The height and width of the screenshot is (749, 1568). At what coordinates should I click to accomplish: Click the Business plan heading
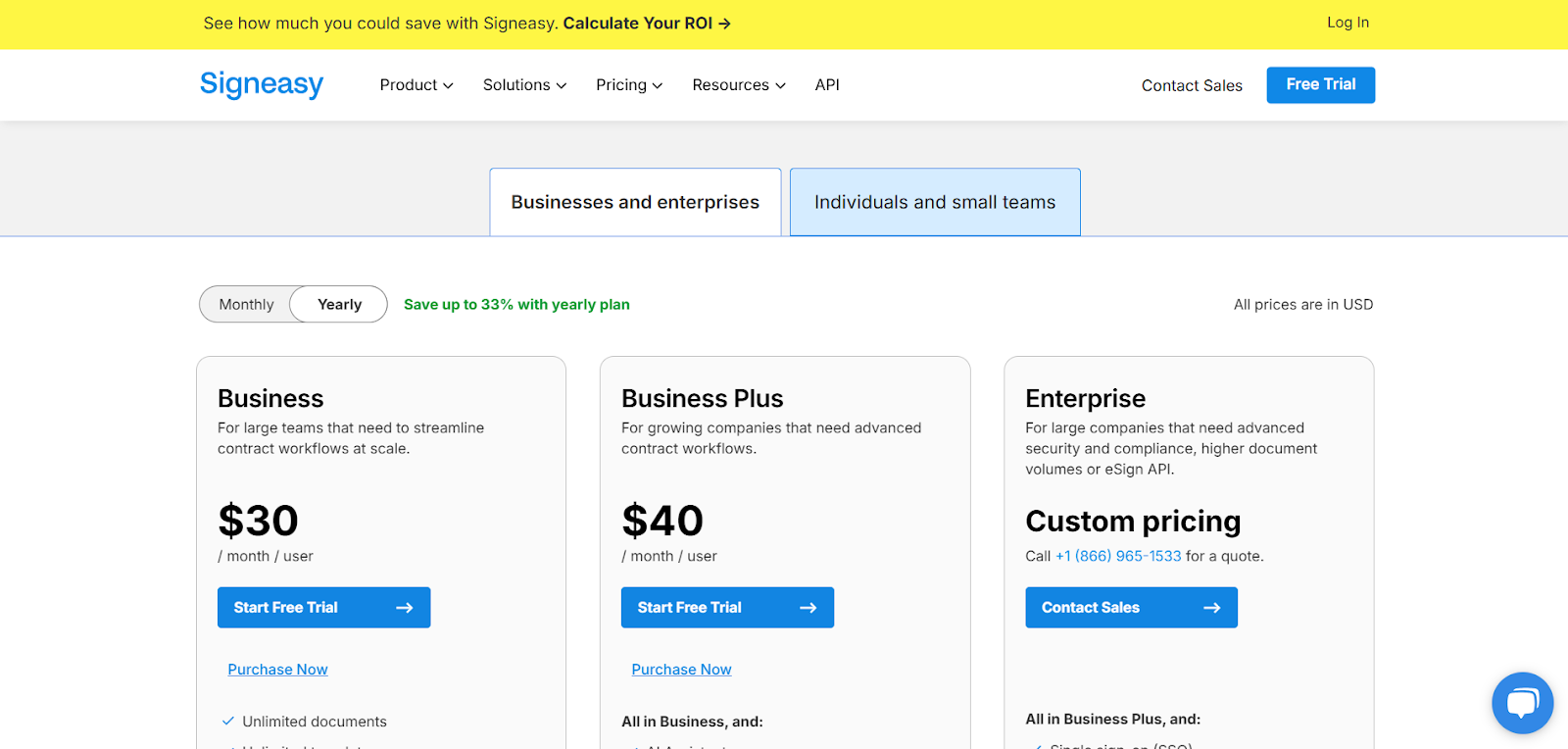(270, 399)
